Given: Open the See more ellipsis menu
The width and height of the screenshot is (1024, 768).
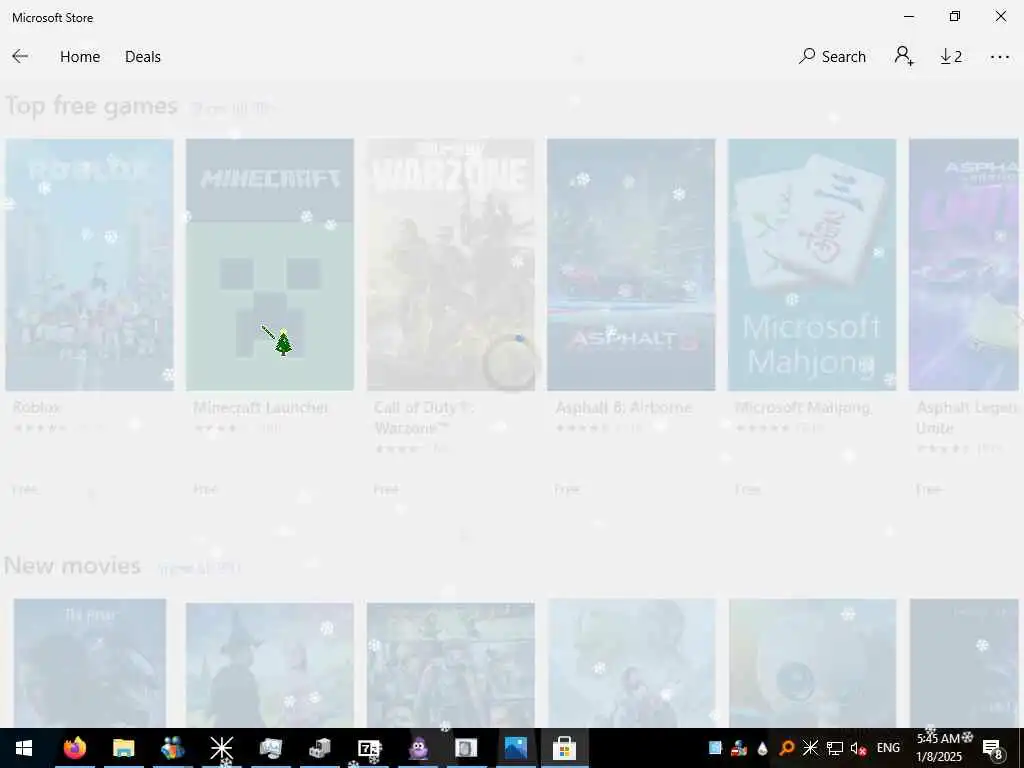Looking at the screenshot, I should (x=999, y=57).
